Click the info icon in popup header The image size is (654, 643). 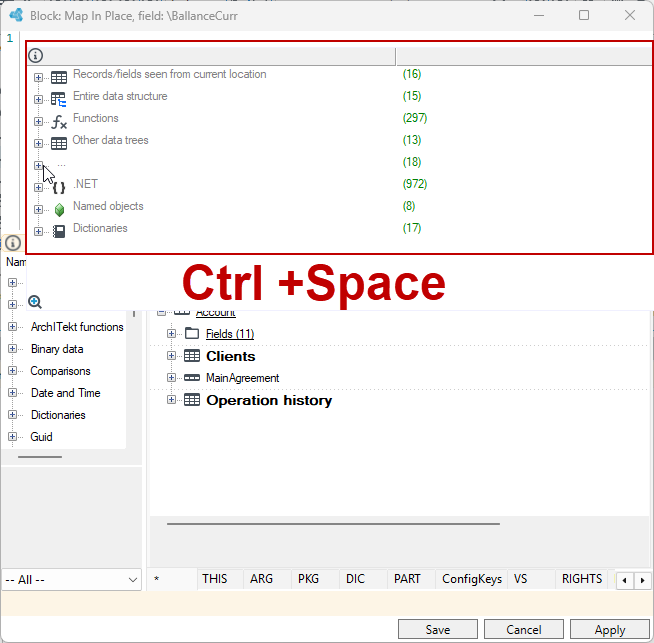tap(35, 55)
